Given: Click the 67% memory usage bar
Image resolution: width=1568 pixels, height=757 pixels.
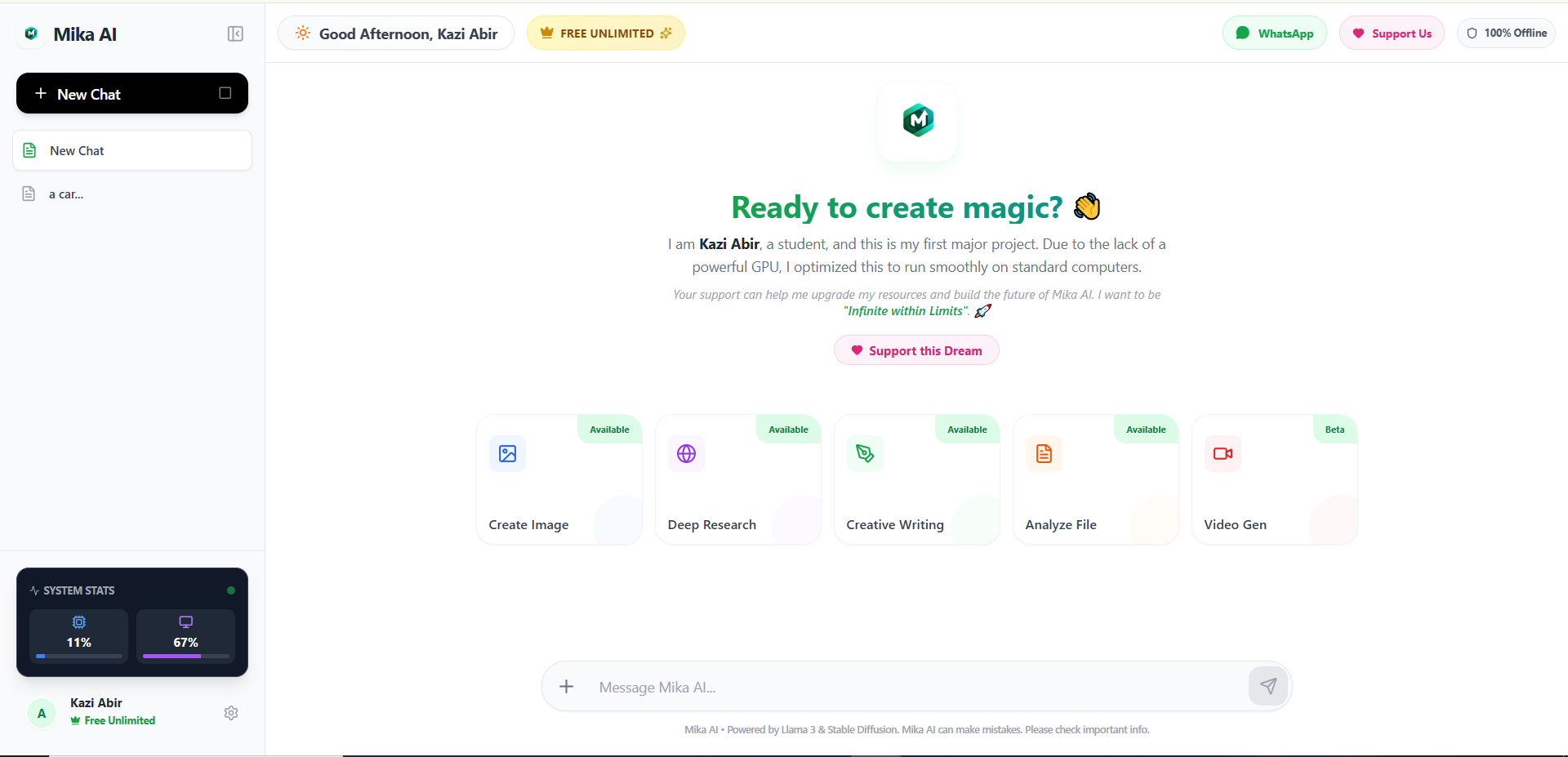Looking at the screenshot, I should 185,655.
